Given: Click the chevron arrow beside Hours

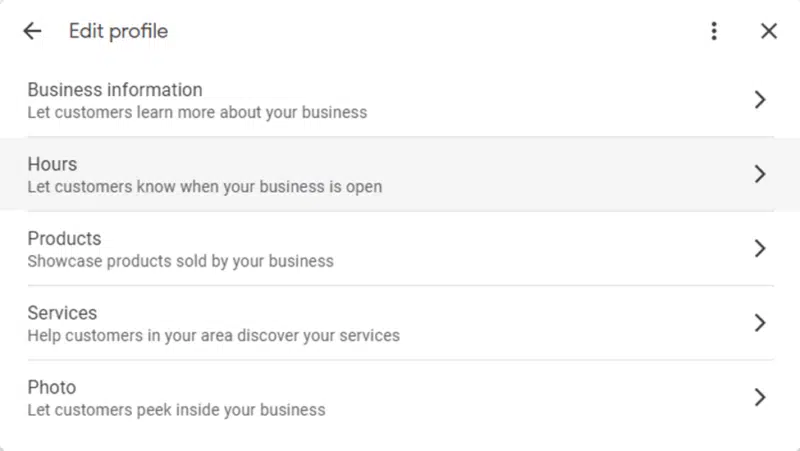Looking at the screenshot, I should pyautogui.click(x=760, y=174).
